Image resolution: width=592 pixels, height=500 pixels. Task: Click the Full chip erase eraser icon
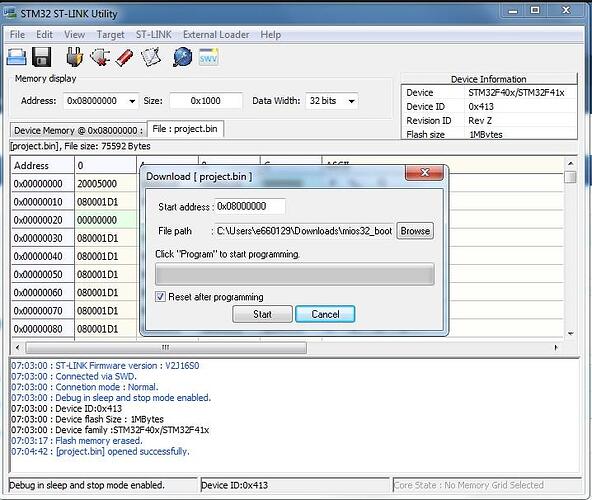point(125,57)
